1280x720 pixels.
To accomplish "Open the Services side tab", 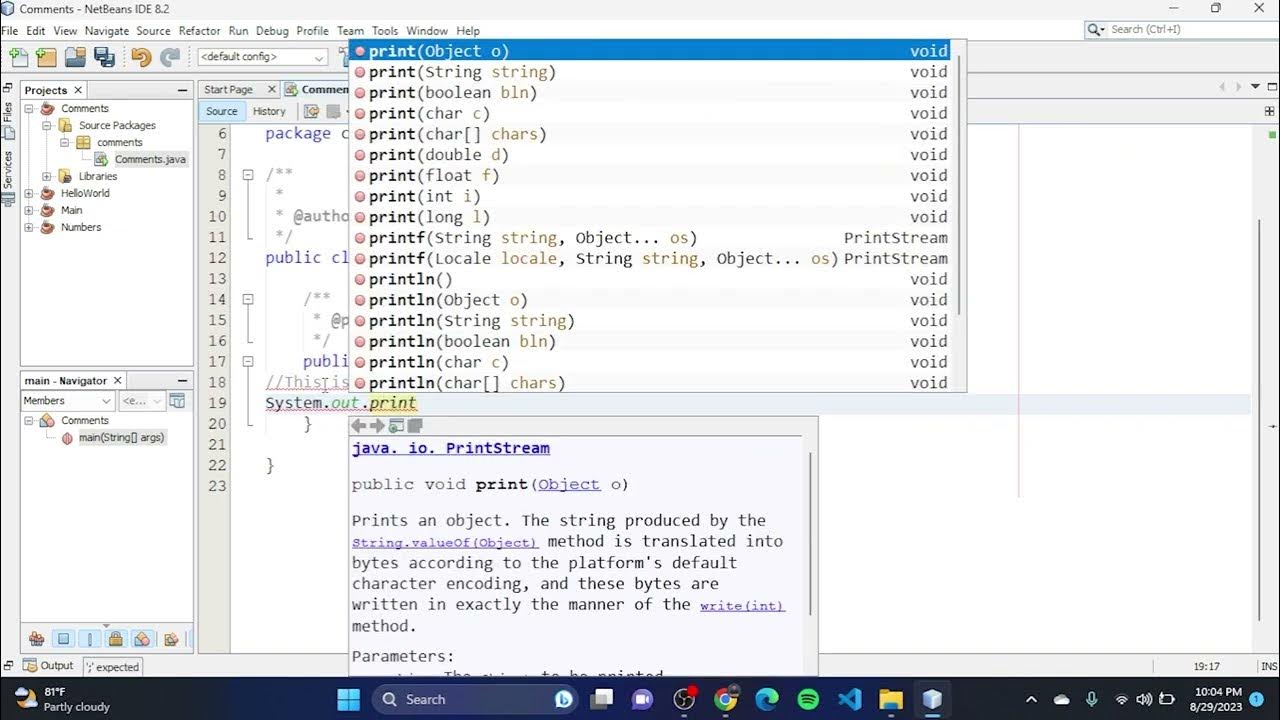I will 8,177.
